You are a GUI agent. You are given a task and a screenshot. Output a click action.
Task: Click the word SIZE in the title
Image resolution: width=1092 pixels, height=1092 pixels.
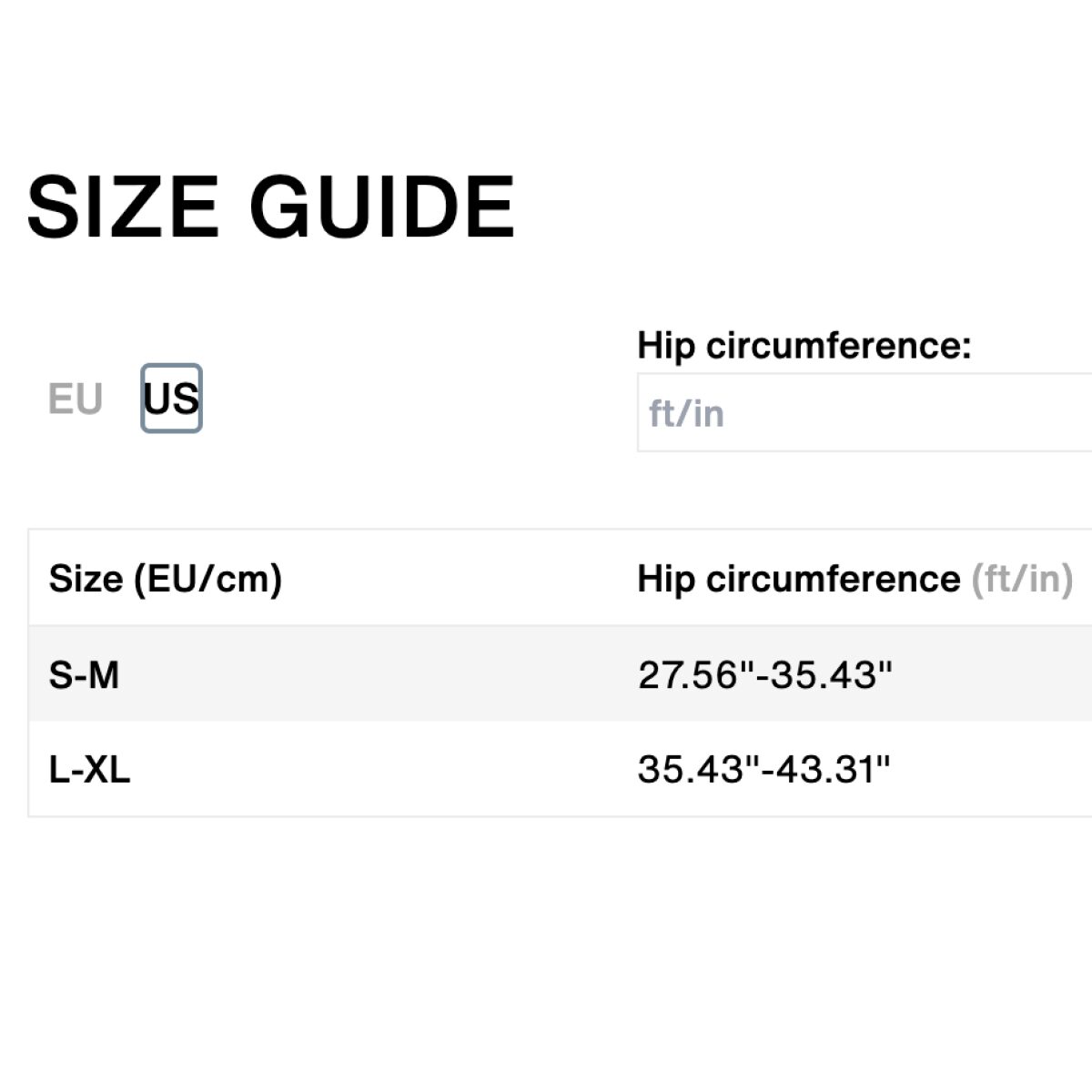[123, 207]
